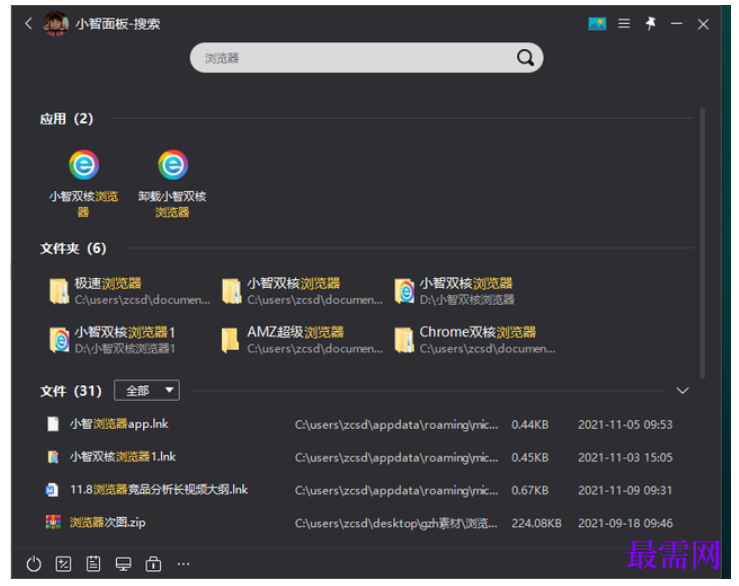Open the 小智双核浏览器1 folder

point(112,340)
